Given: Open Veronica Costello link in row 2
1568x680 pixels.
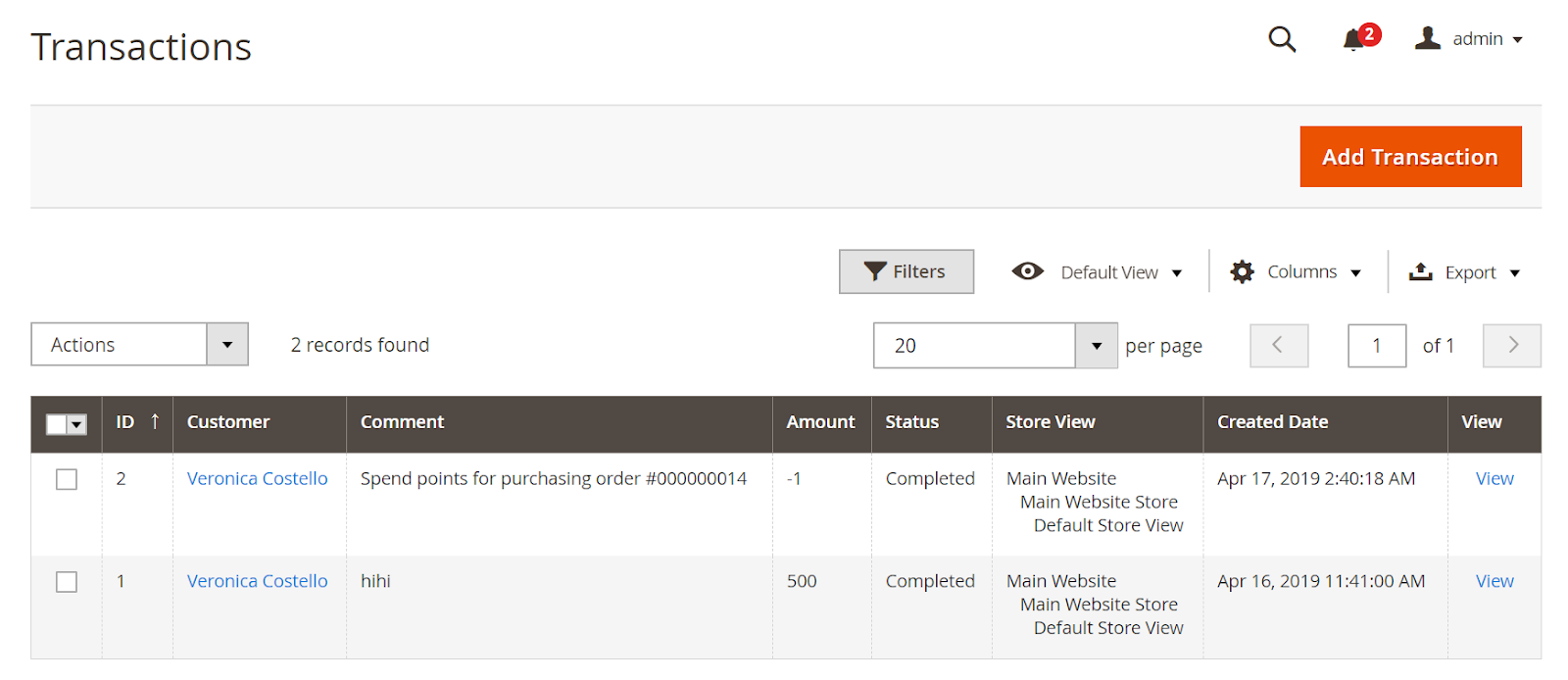Looking at the screenshot, I should click(257, 581).
